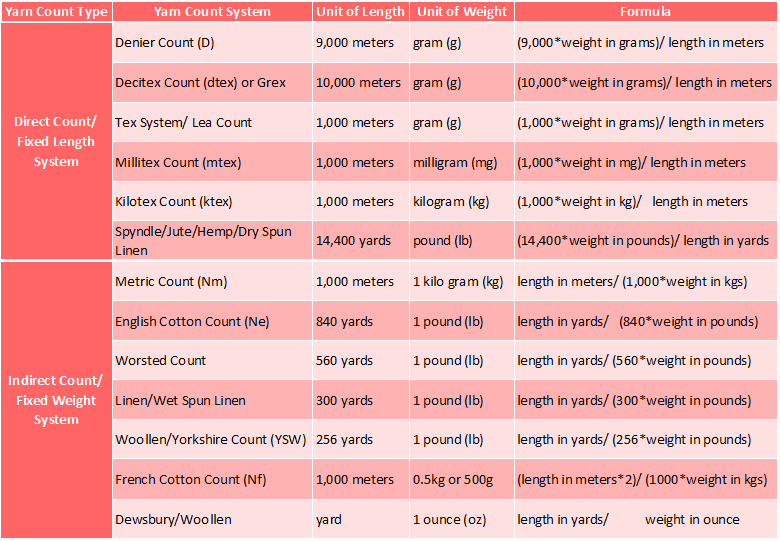Screen dimensions: 780x541
Task: Select the Kilotex Count (ktex) cell
Action: (x=174, y=202)
